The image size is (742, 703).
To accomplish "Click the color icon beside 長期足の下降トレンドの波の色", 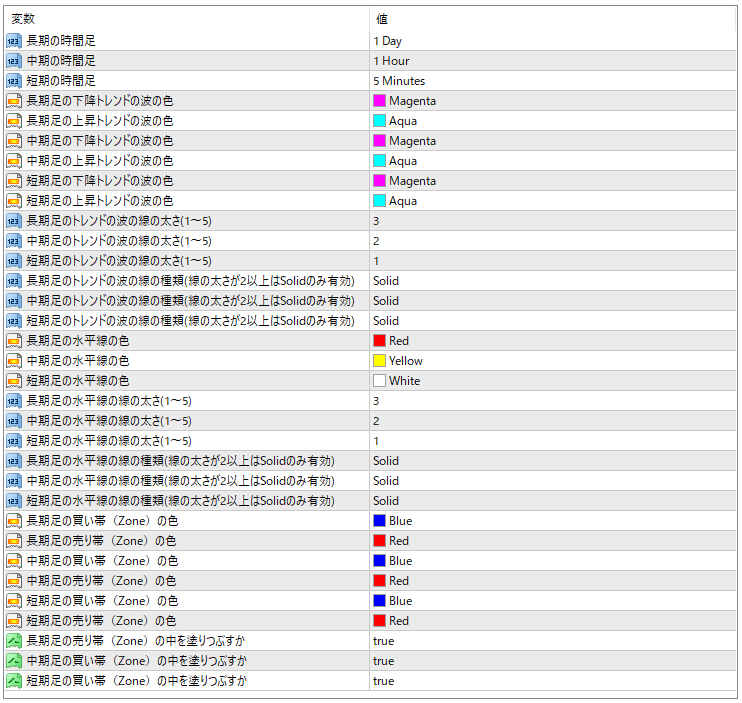I will (14, 101).
